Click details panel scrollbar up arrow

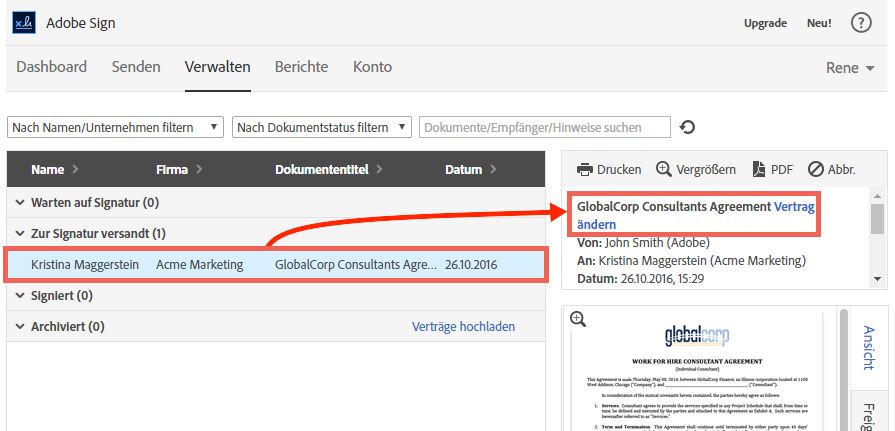tap(877, 196)
